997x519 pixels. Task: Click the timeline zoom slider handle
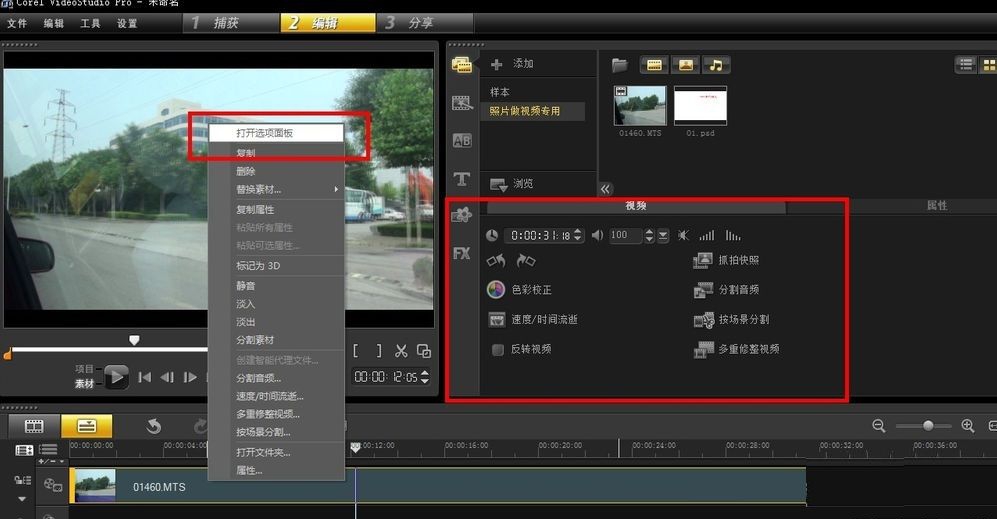928,426
